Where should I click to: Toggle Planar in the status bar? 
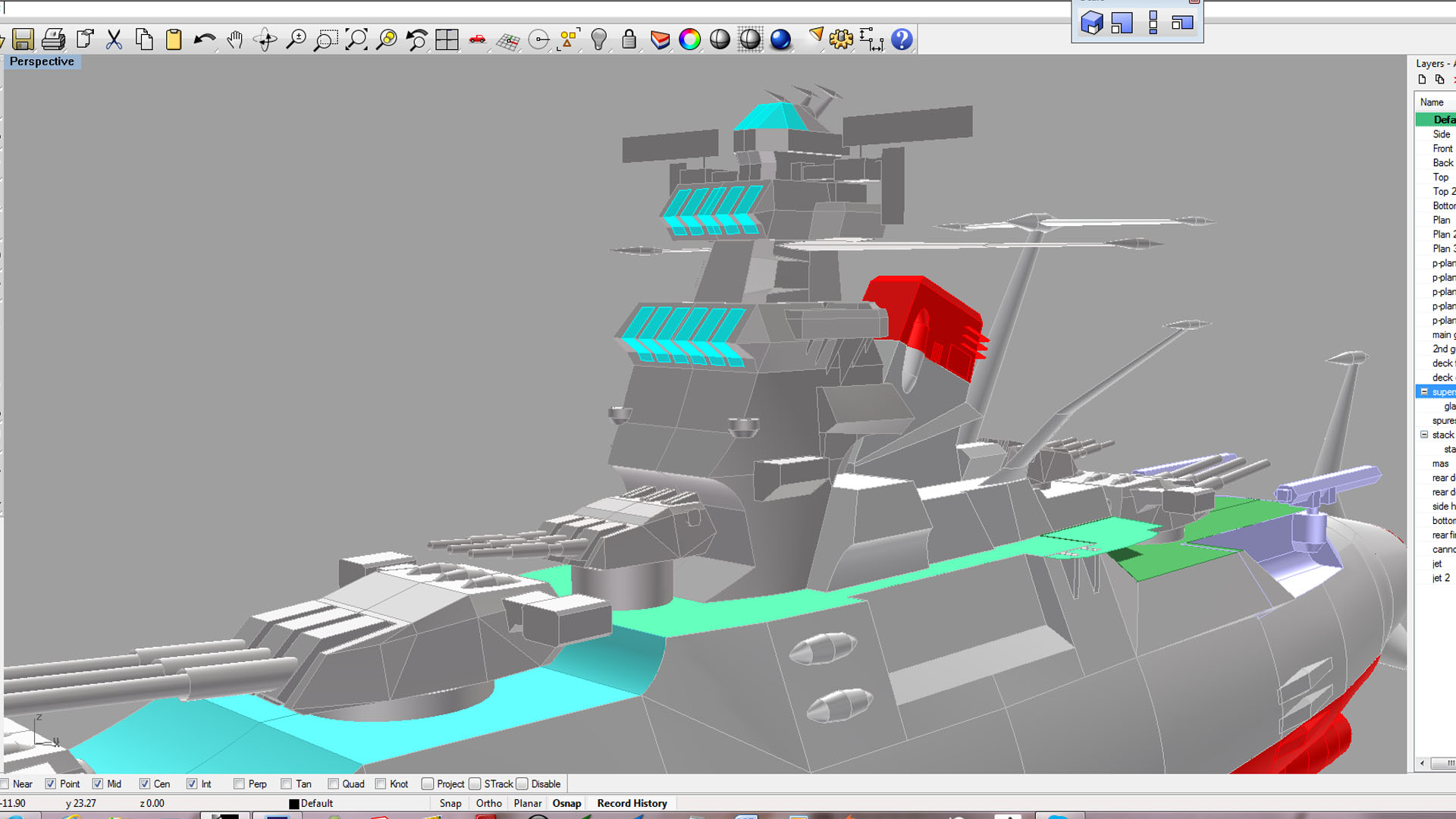click(x=528, y=804)
